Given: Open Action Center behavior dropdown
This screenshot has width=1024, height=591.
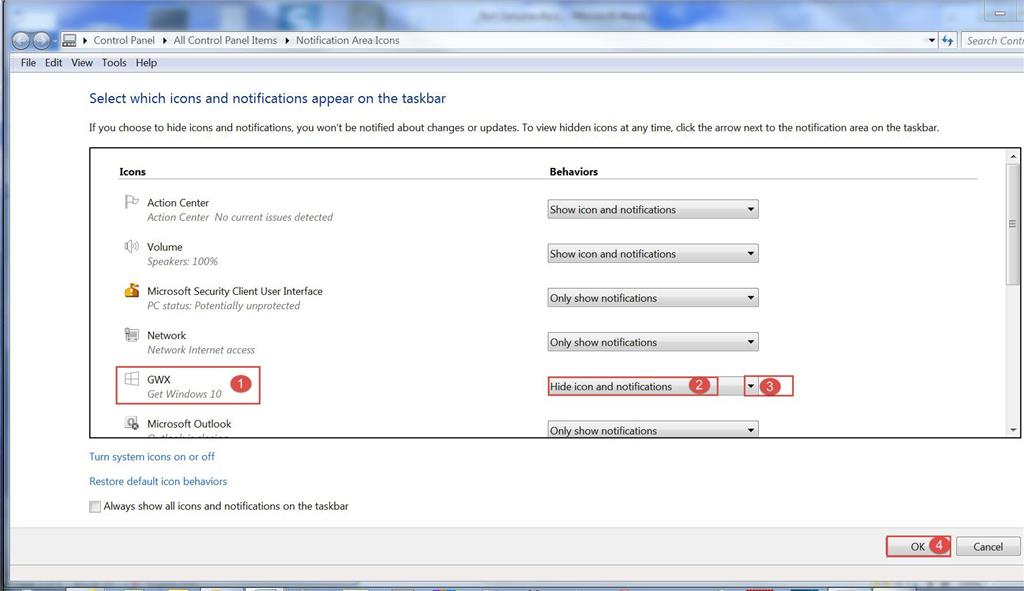Looking at the screenshot, I should coord(652,210).
